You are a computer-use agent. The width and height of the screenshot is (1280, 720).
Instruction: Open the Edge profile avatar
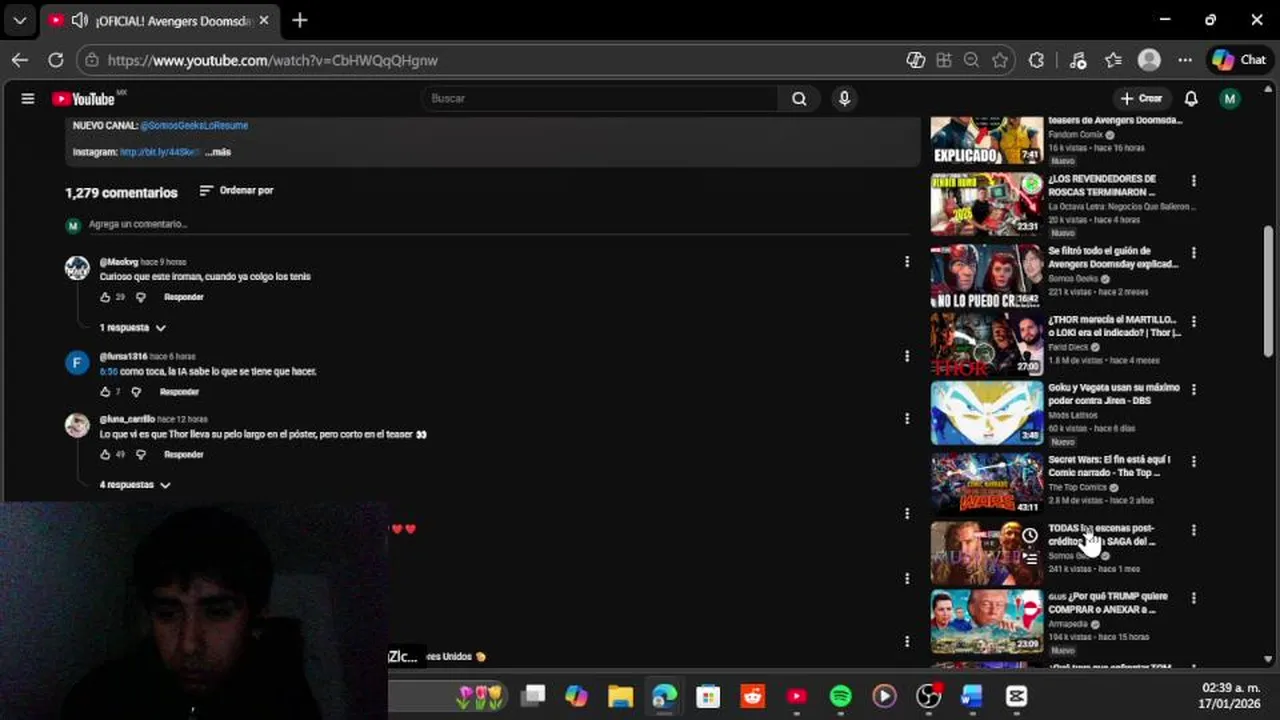pos(1149,60)
